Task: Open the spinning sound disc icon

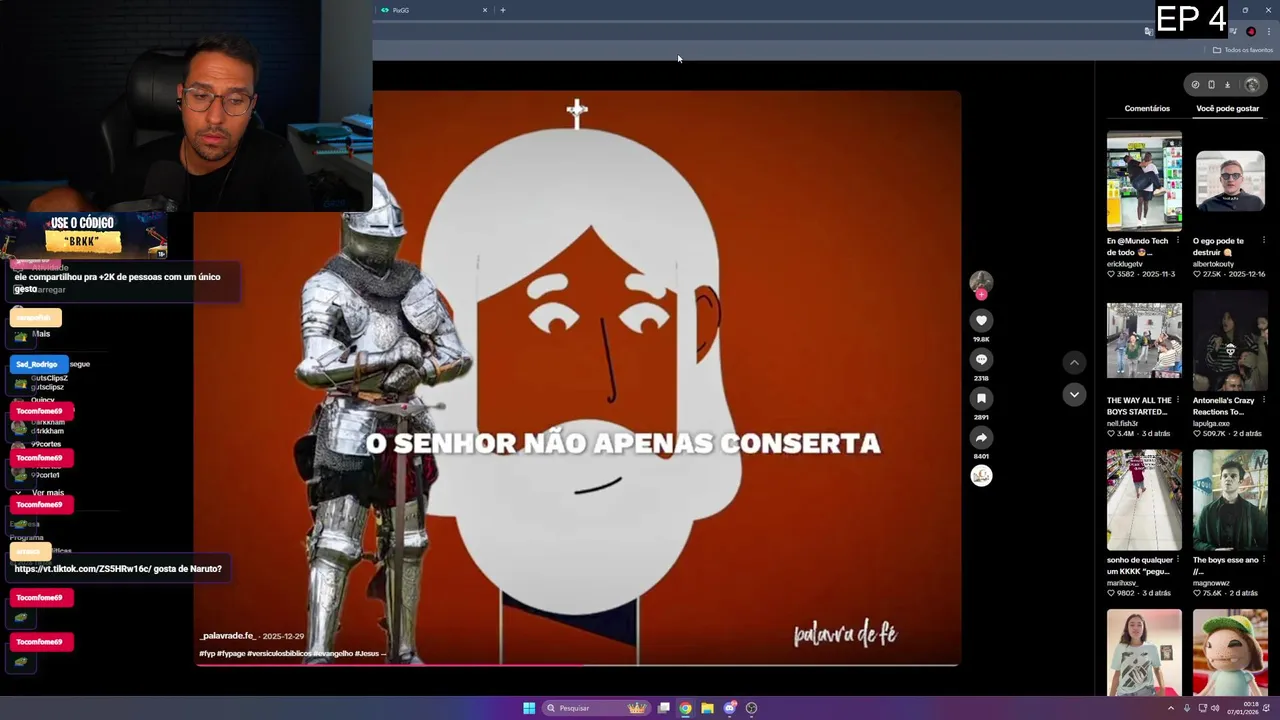Action: coord(981,476)
